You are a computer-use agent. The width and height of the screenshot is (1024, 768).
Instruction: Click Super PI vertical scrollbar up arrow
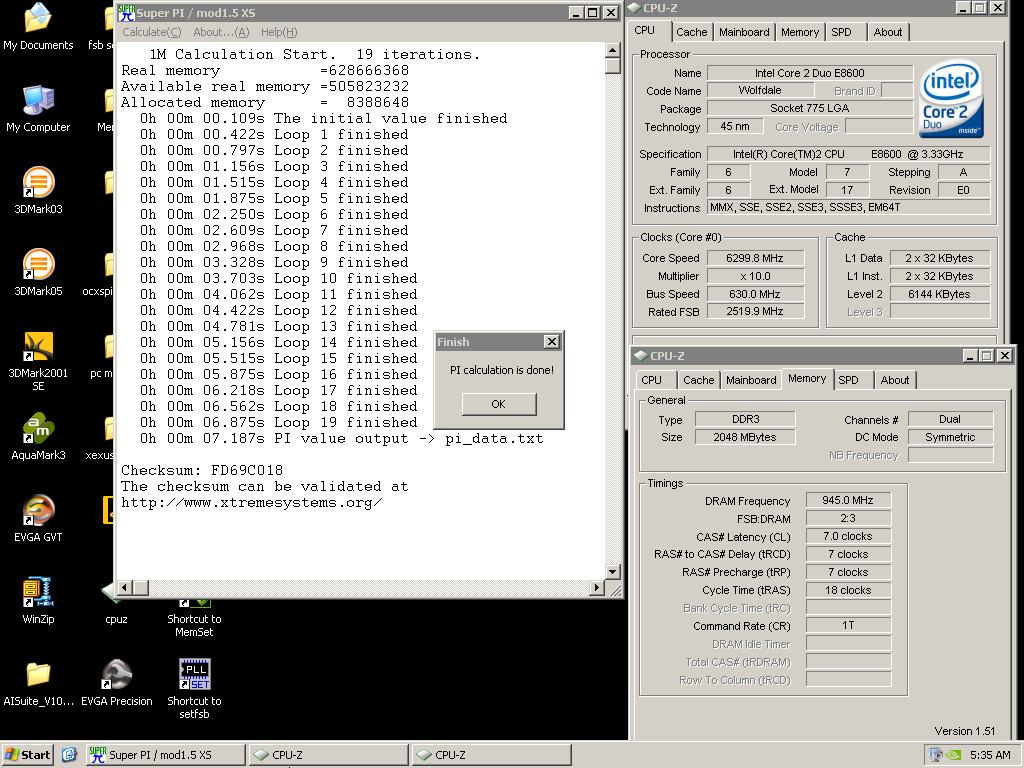coord(613,50)
